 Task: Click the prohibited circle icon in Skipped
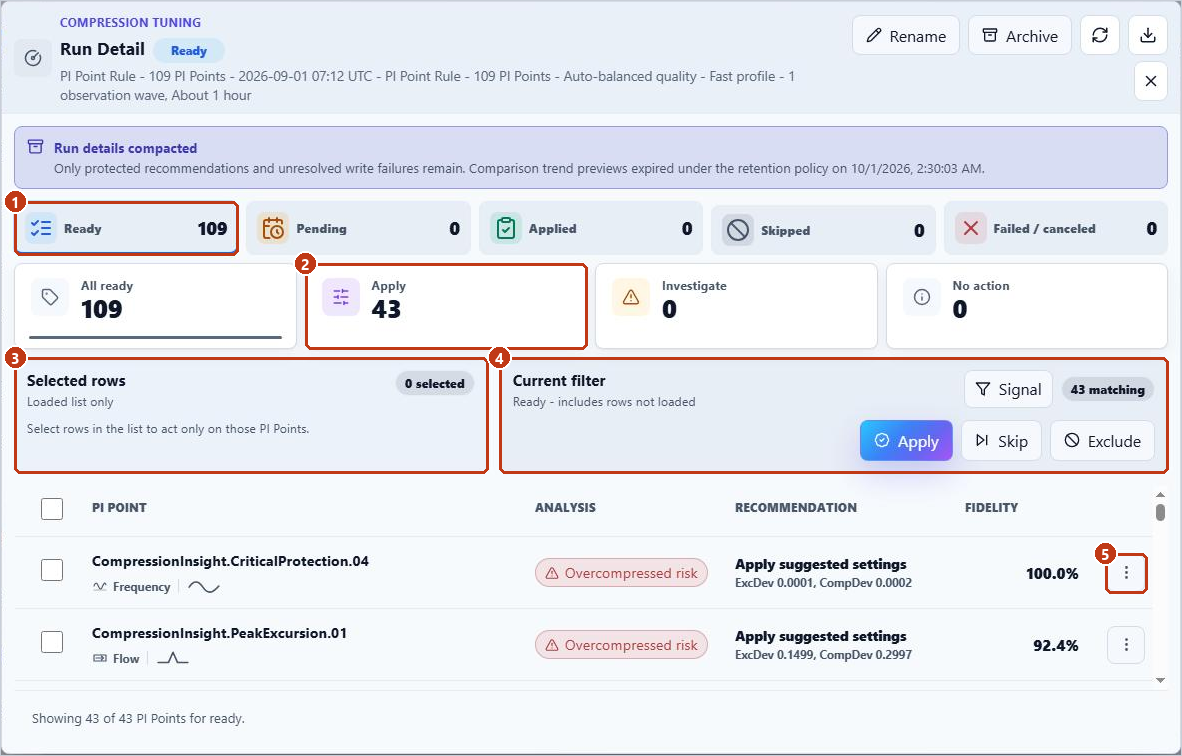pyautogui.click(x=738, y=230)
